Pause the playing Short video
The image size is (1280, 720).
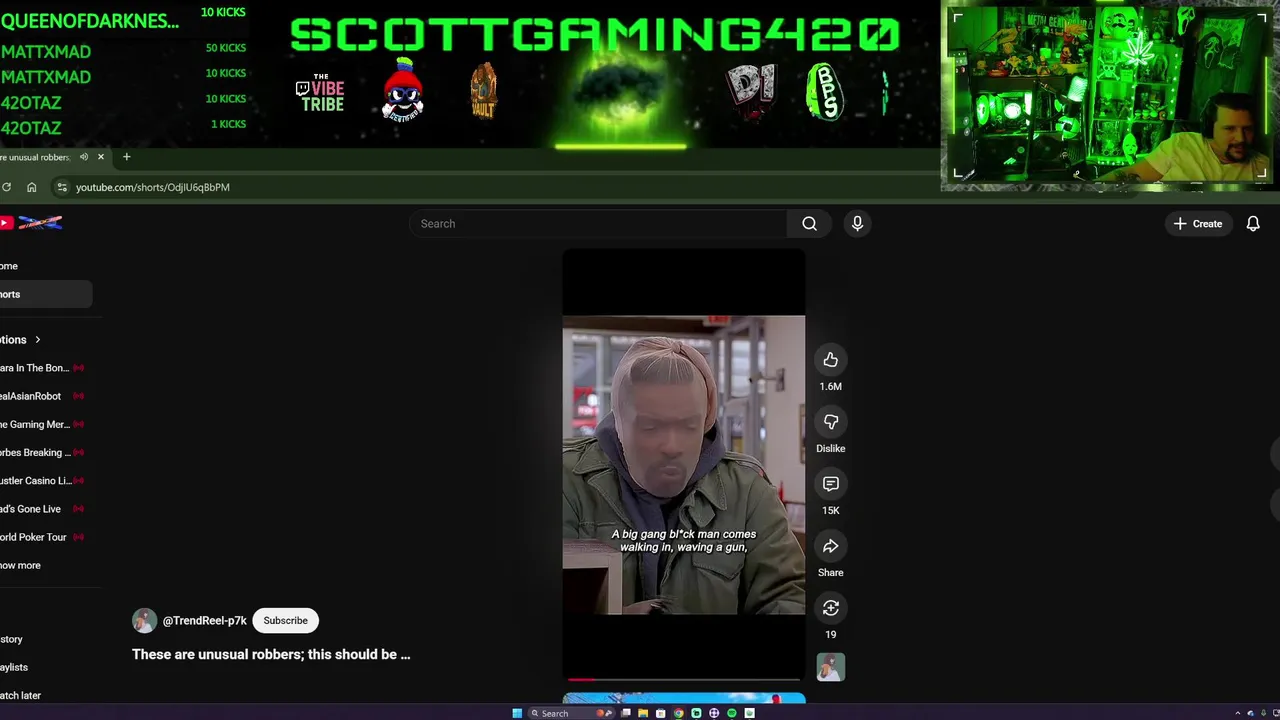(x=683, y=465)
